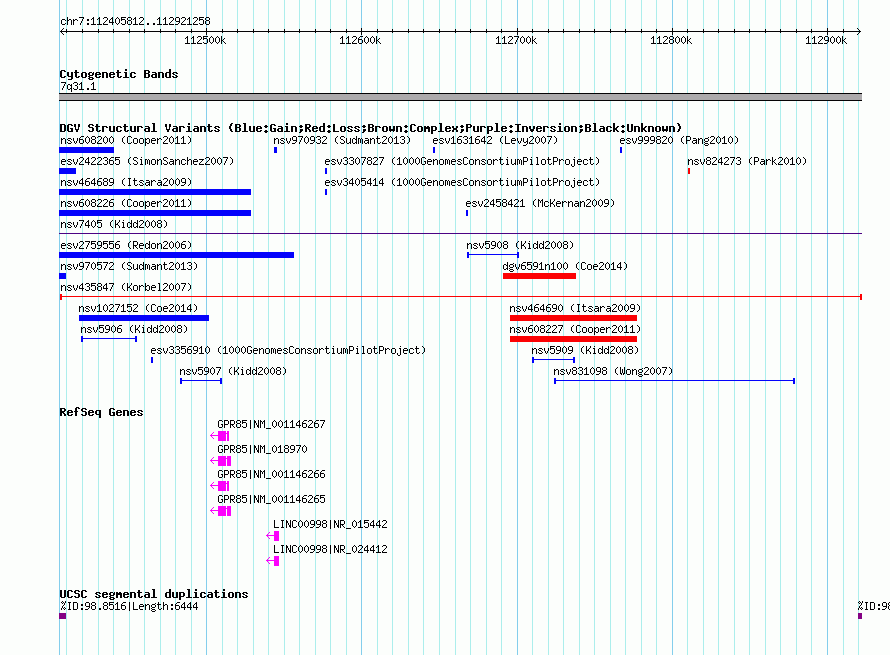Select the nsv5907 (Kidd2008) interval bar
This screenshot has height=655, width=890.
click(201, 381)
